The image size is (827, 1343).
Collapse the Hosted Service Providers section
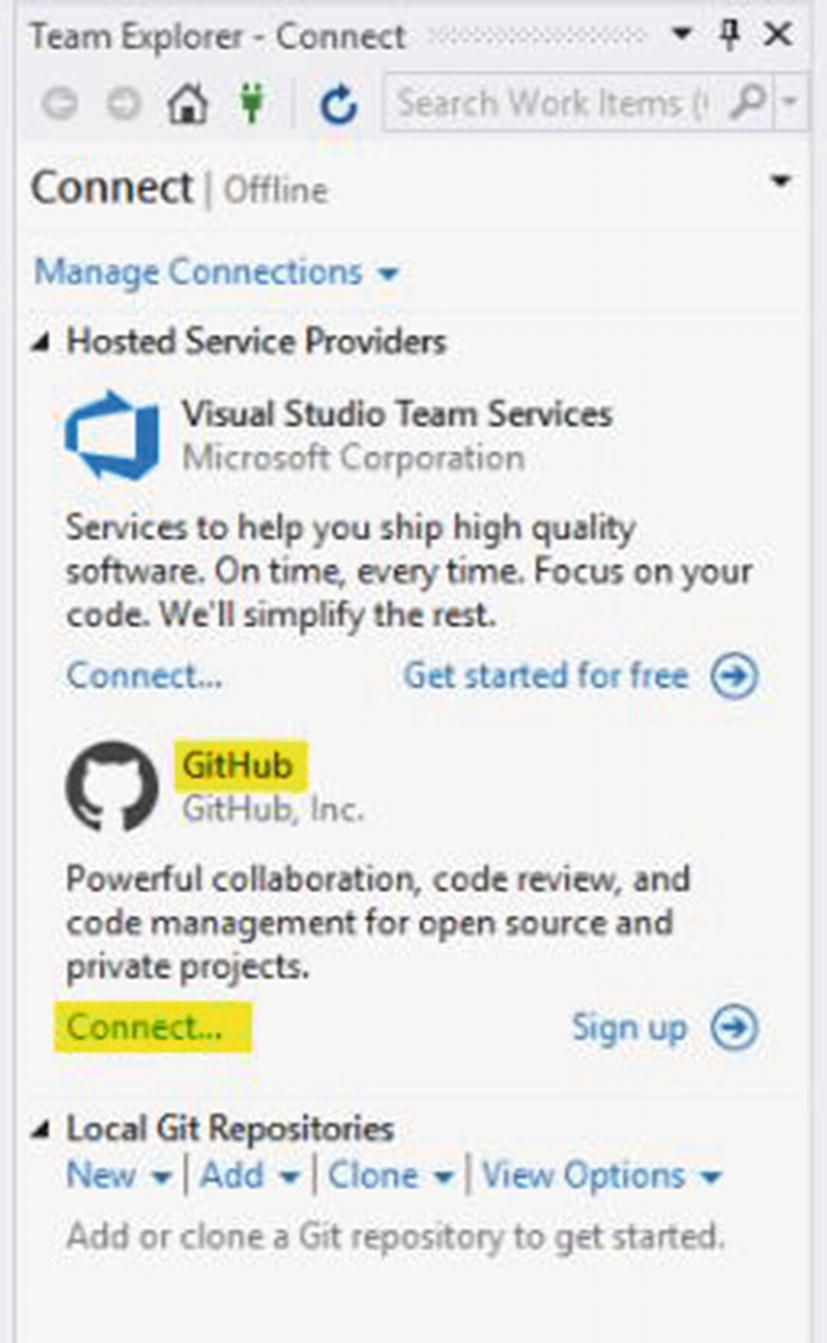[x=41, y=342]
